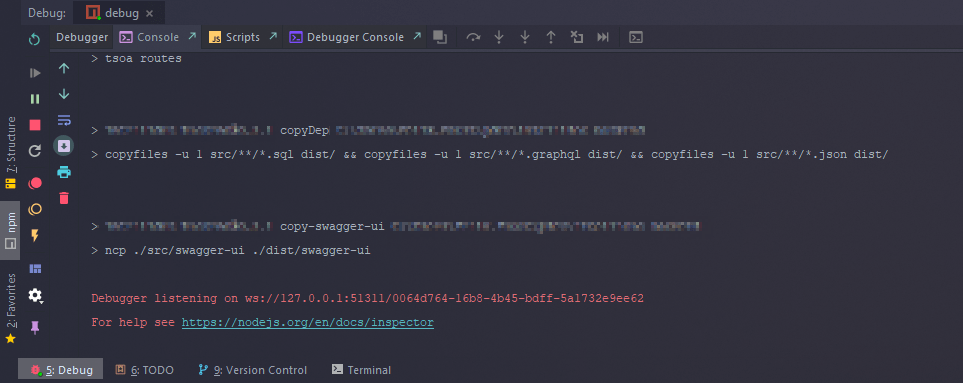This screenshot has height=383, width=963.
Task: Click the up stack trace arrow
Action: tap(64, 68)
